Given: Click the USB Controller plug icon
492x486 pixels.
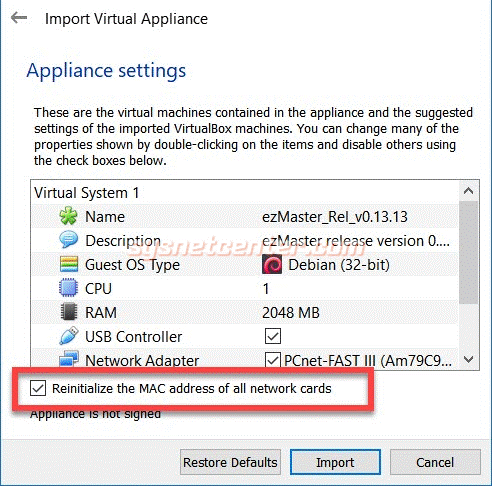Looking at the screenshot, I should click(x=69, y=336).
